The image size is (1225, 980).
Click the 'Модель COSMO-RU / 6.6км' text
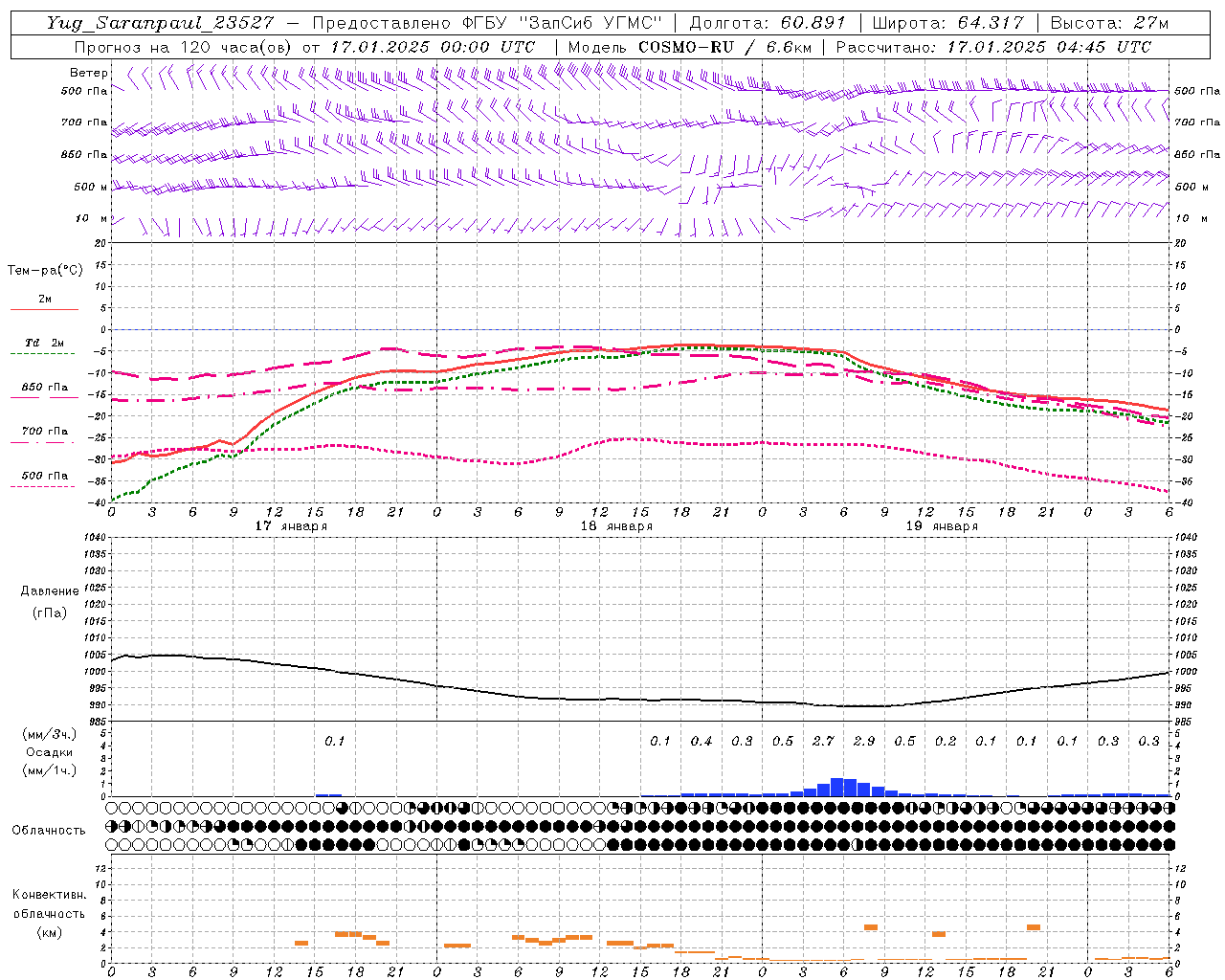[690, 47]
